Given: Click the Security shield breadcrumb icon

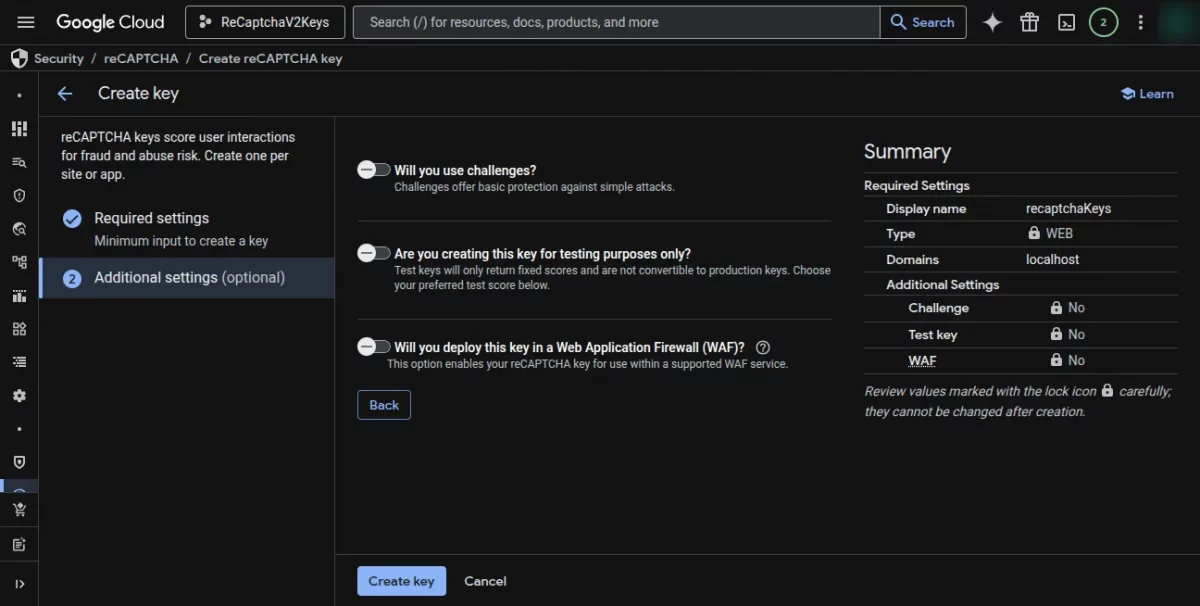Looking at the screenshot, I should coord(19,58).
